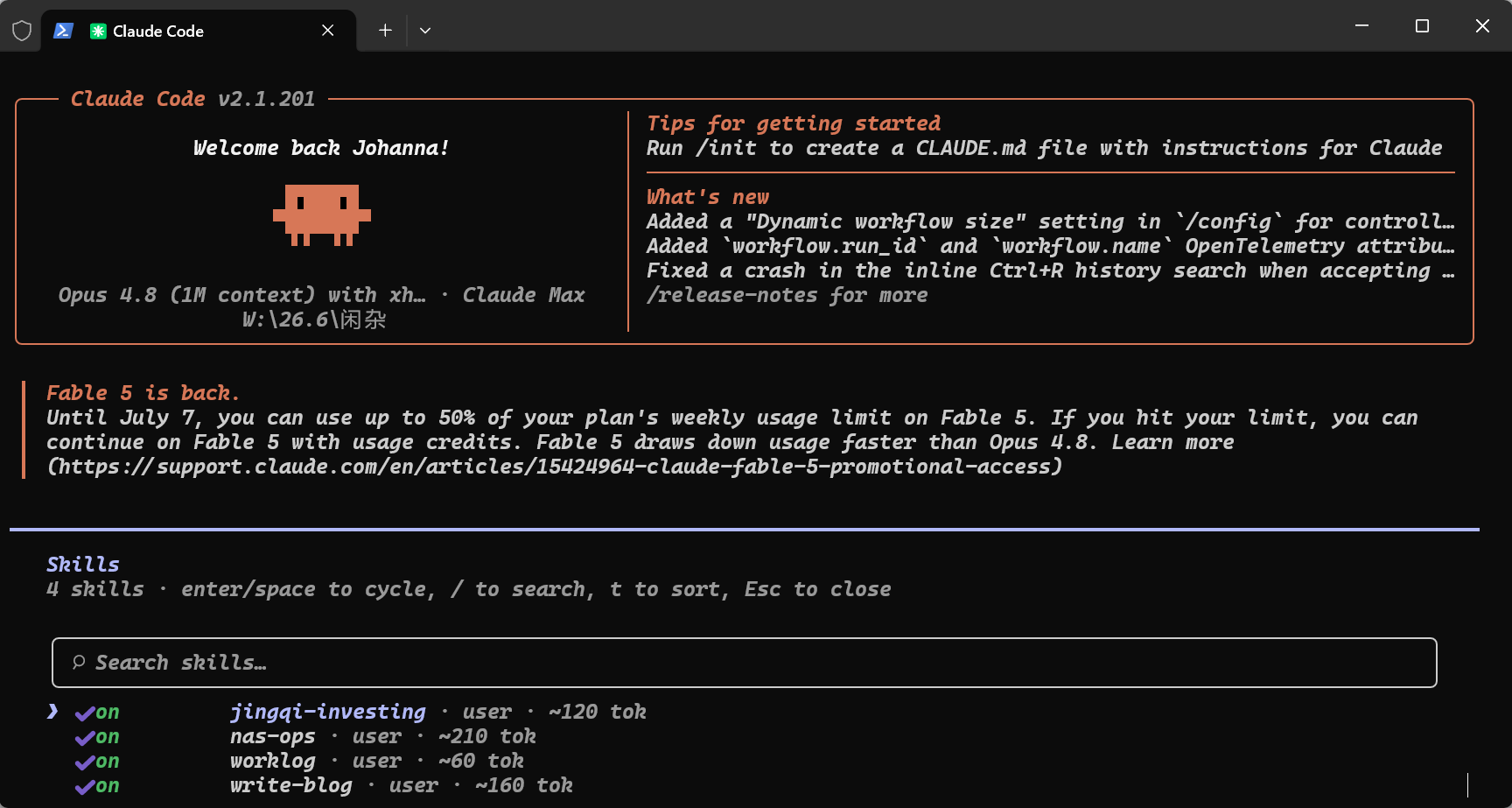Click the 'Welcome back Johanna!' text
The width and height of the screenshot is (1512, 808).
[322, 148]
